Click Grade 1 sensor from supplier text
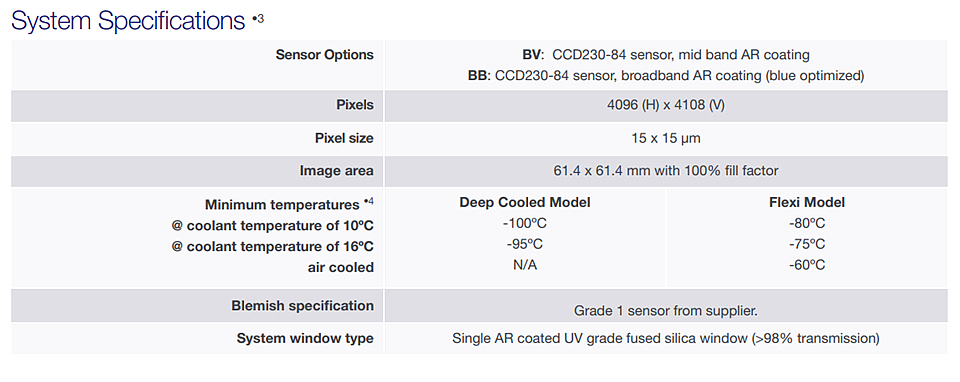Screen dimensions: 960x382 [x=666, y=311]
